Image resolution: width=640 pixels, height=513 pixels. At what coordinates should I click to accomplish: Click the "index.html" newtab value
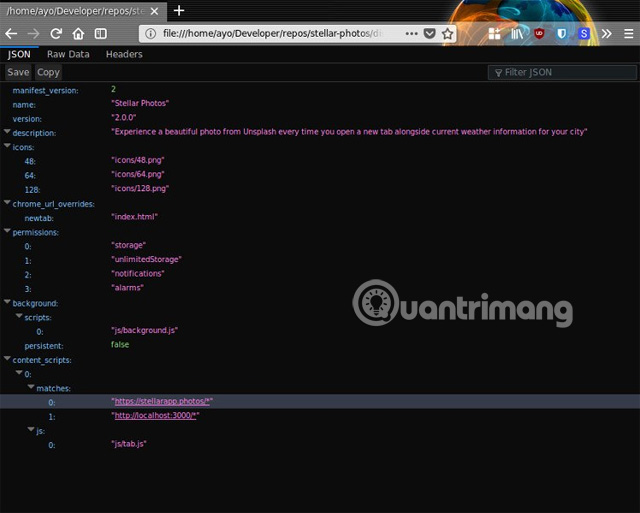click(134, 217)
